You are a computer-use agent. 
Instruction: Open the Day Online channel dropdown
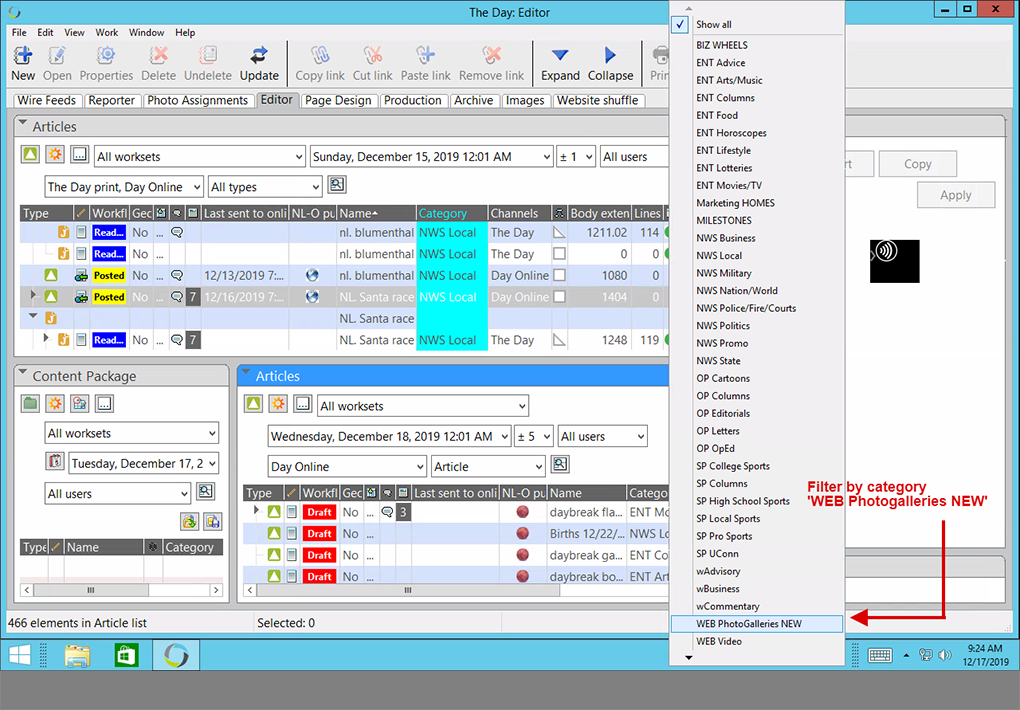click(x=347, y=467)
